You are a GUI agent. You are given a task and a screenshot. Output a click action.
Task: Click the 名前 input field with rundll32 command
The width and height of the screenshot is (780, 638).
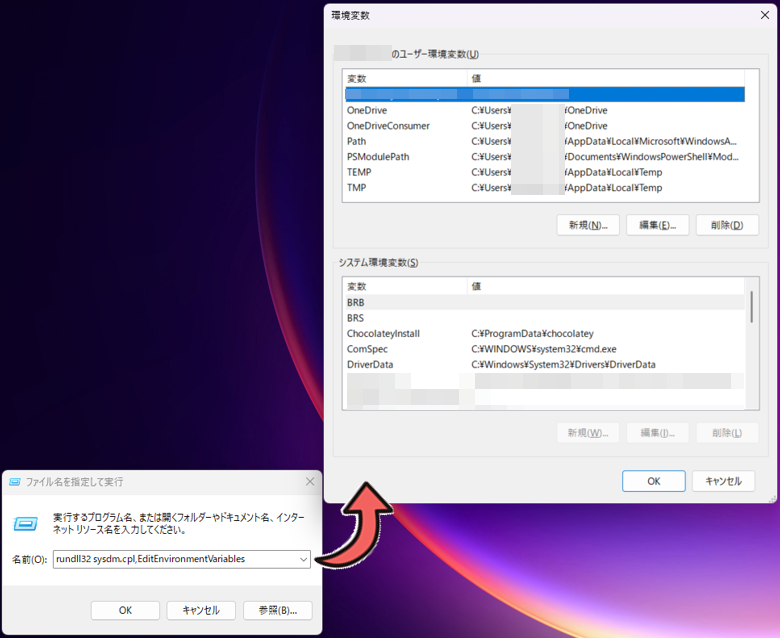tap(182, 559)
